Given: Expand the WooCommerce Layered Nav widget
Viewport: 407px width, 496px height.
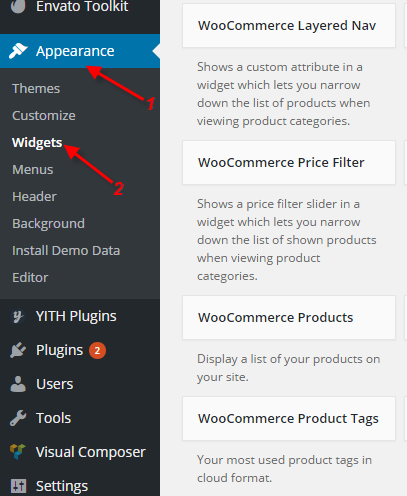Looking at the screenshot, I should coord(289,26).
